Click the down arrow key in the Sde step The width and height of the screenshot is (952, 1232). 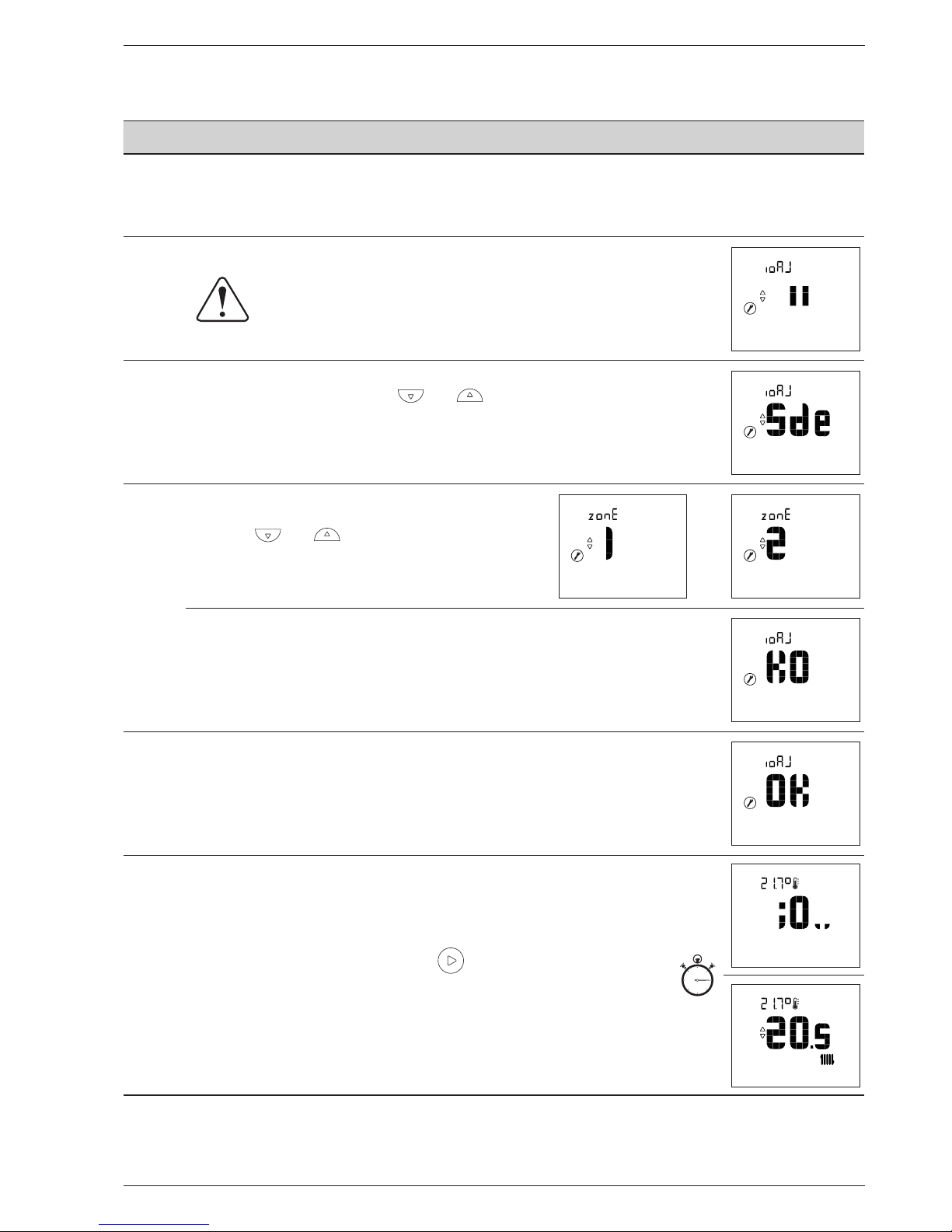[x=410, y=396]
